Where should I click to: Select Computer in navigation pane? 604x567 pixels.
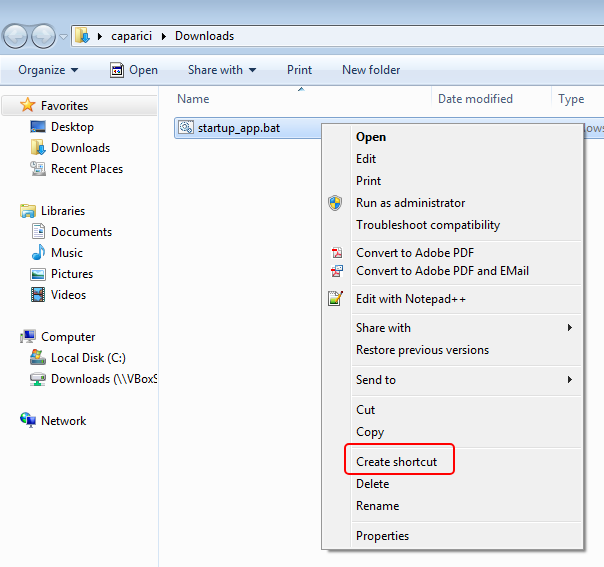pos(68,337)
